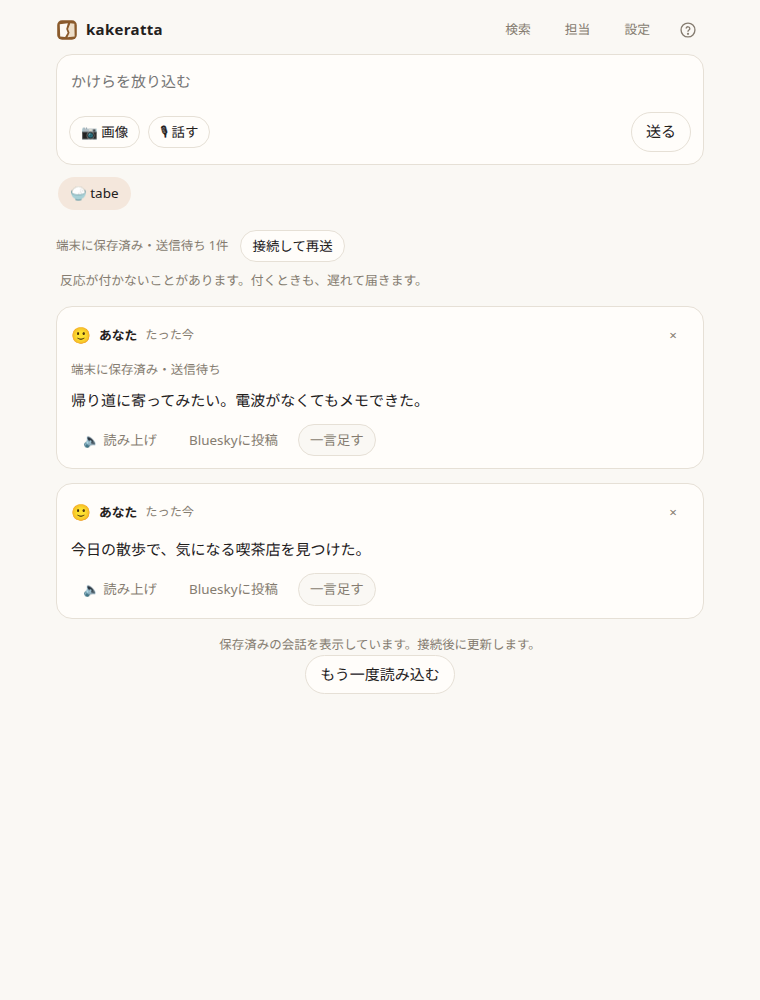The width and height of the screenshot is (760, 1000).
Task: Dismiss the 帰り道に寄ってみたい post
Action: 673,335
